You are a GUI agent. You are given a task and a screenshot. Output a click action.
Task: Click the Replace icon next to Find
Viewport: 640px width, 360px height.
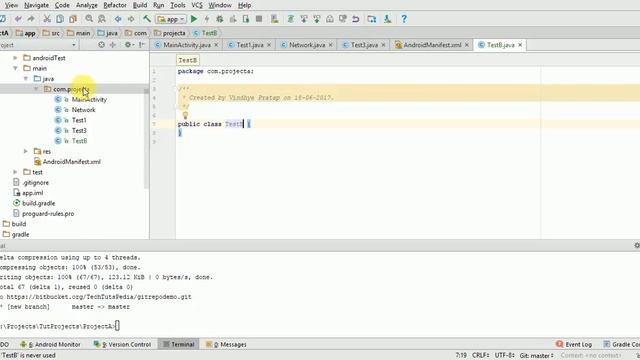point(102,19)
